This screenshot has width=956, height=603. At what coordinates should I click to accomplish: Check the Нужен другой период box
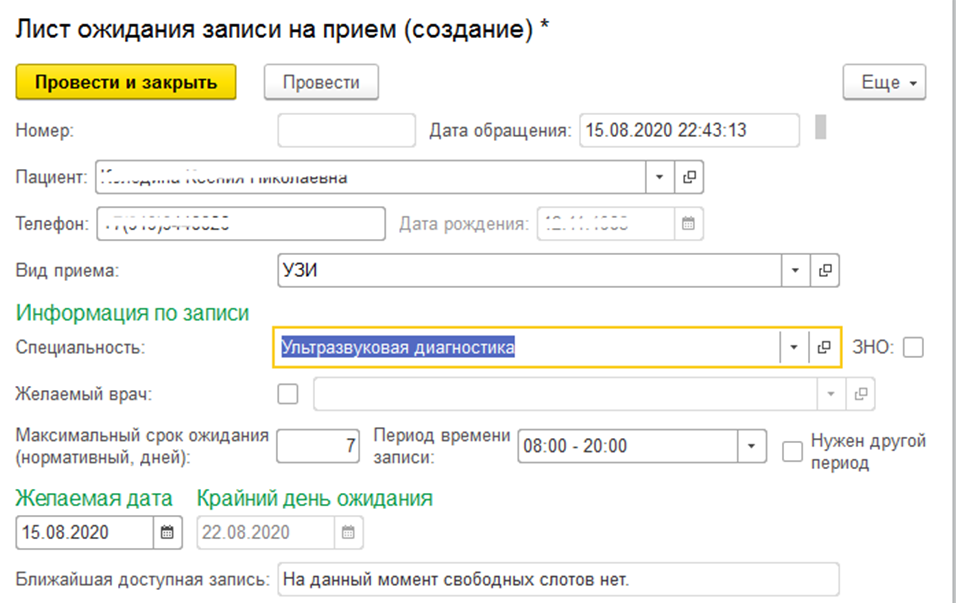(792, 451)
